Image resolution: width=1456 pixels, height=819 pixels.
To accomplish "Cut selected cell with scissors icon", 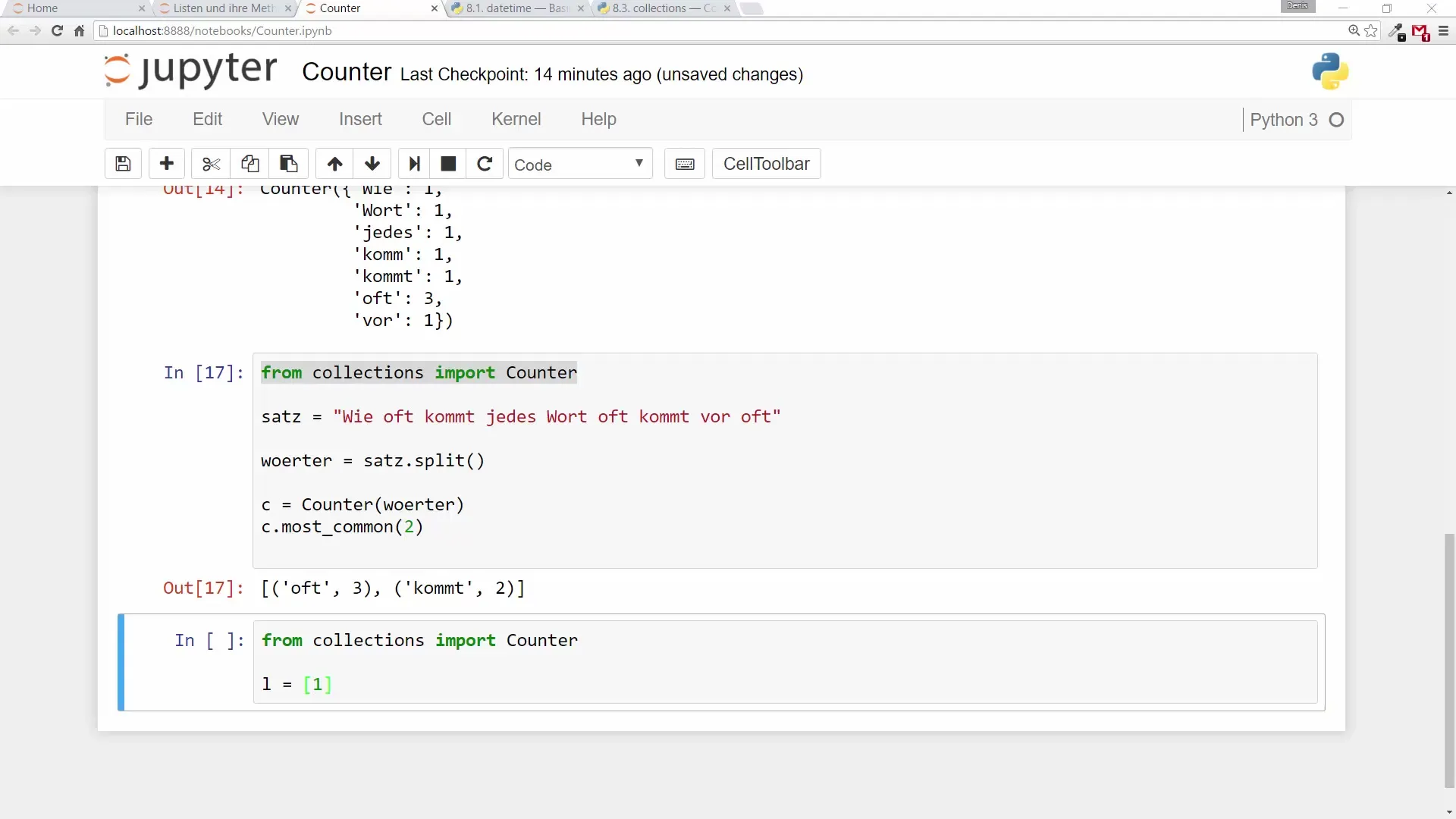I will 211,164.
